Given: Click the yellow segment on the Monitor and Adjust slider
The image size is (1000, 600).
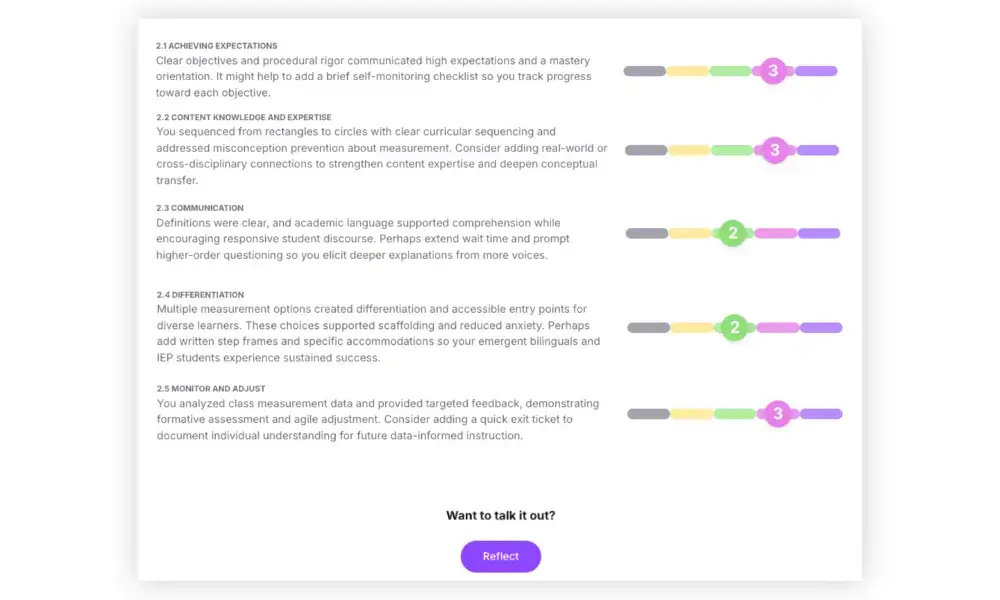Looking at the screenshot, I should [x=690, y=413].
